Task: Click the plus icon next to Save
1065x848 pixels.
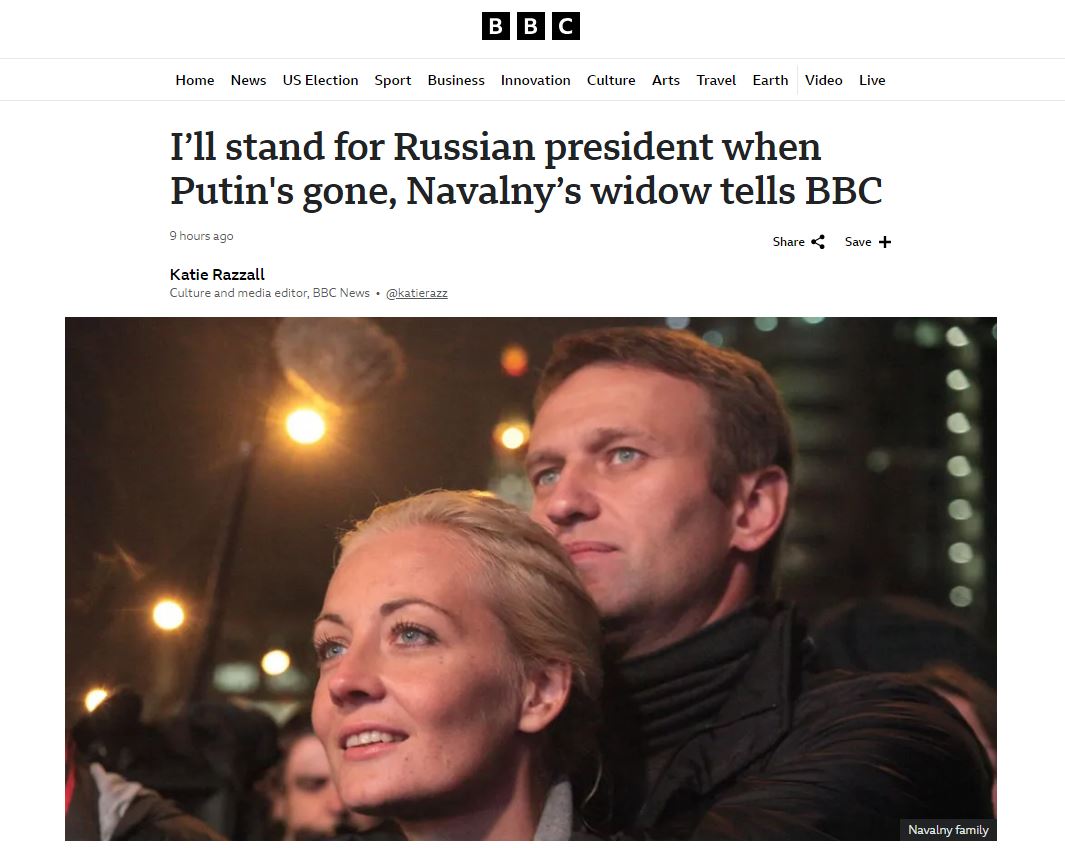Action: point(884,242)
